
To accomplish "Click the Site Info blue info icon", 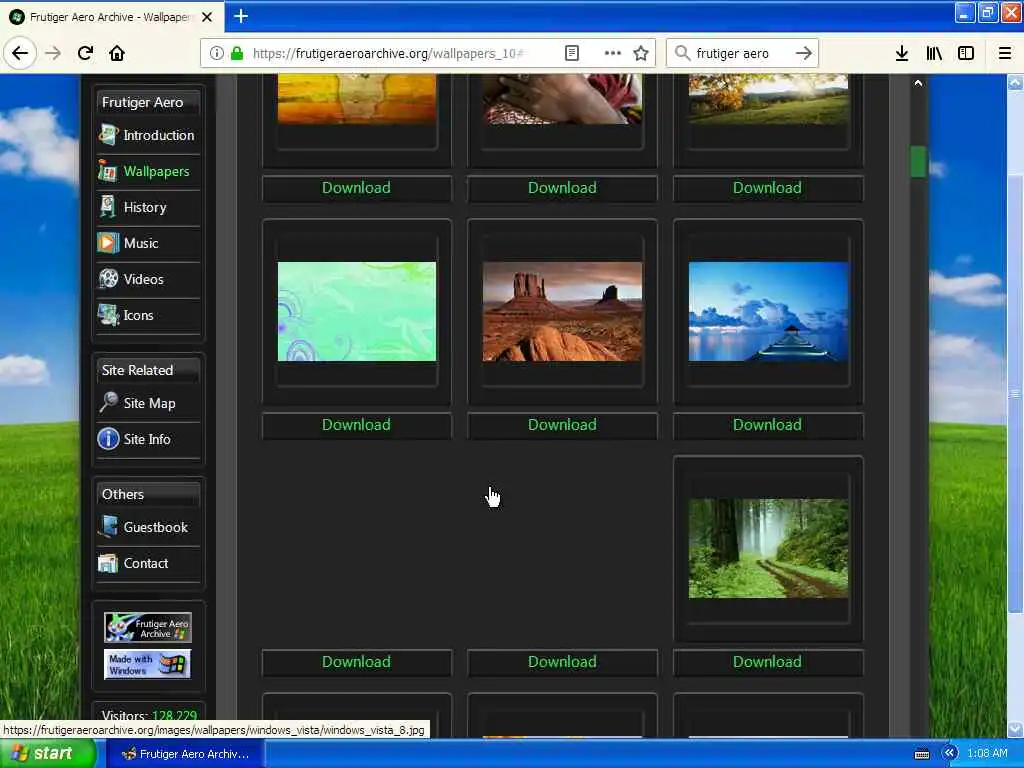I will pos(108,439).
